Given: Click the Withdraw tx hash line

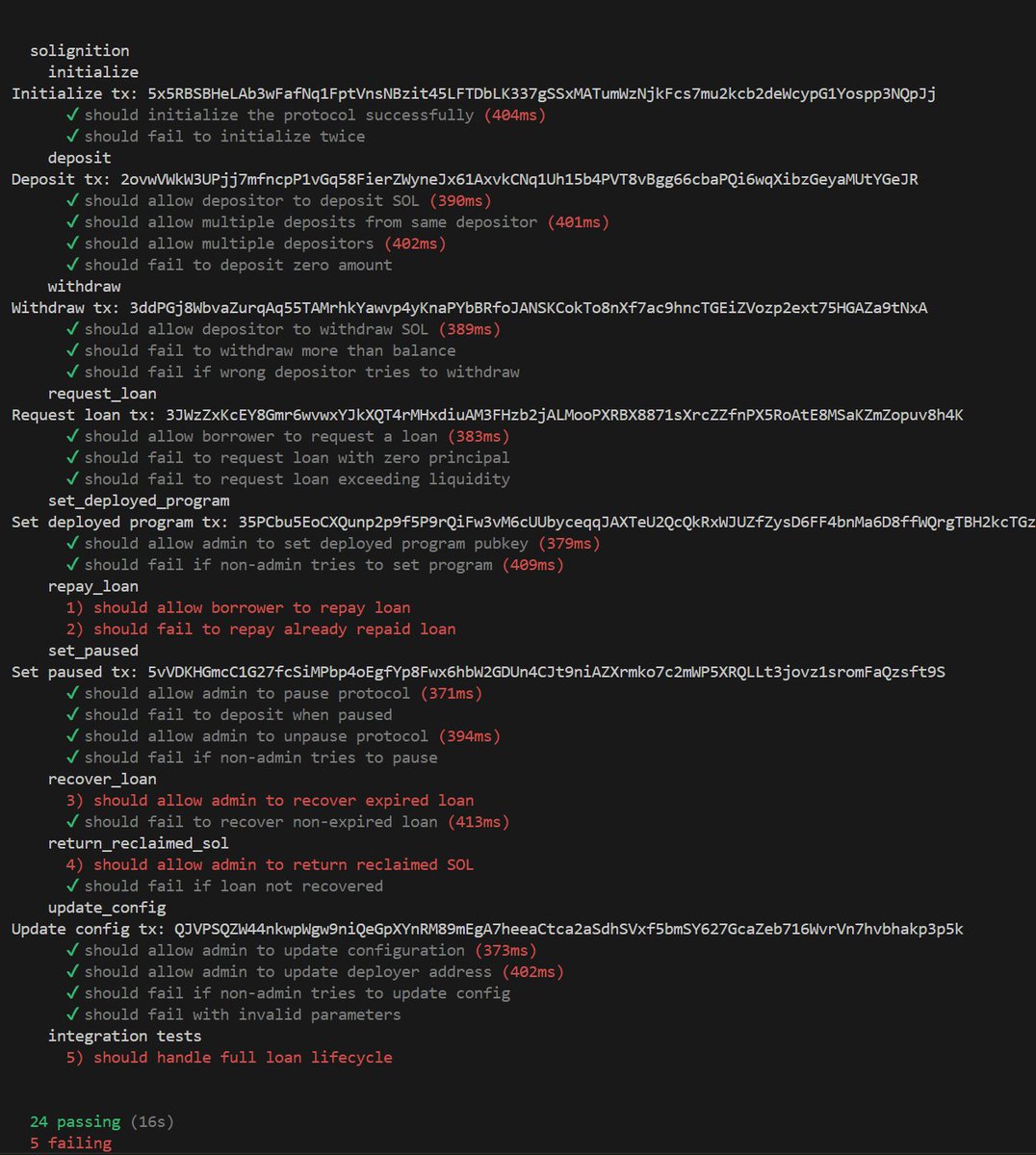Looking at the screenshot, I should [470, 308].
